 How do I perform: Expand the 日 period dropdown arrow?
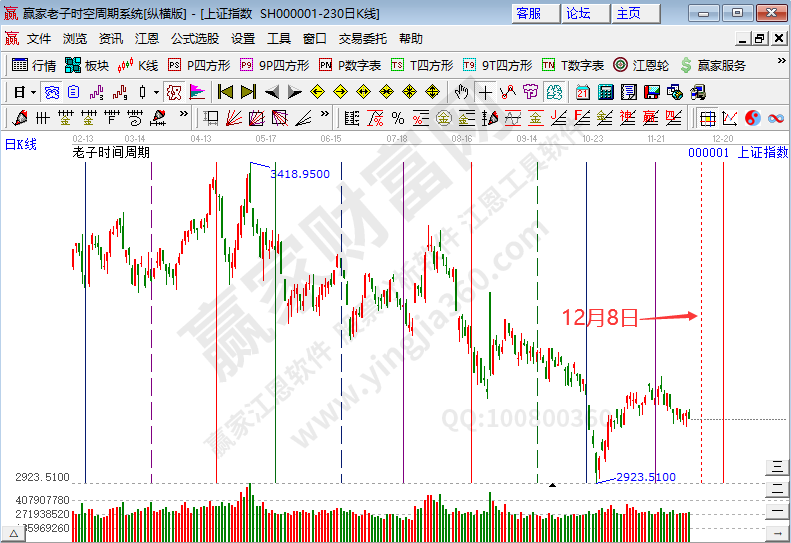32,92
